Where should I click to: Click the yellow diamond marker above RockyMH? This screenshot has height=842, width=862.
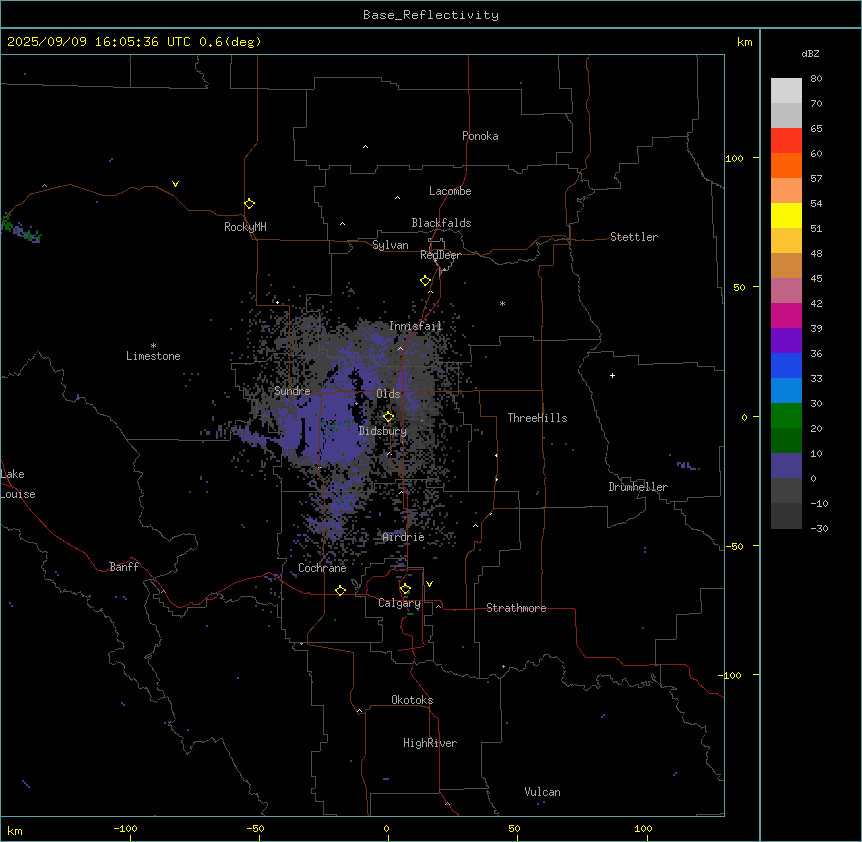250,204
